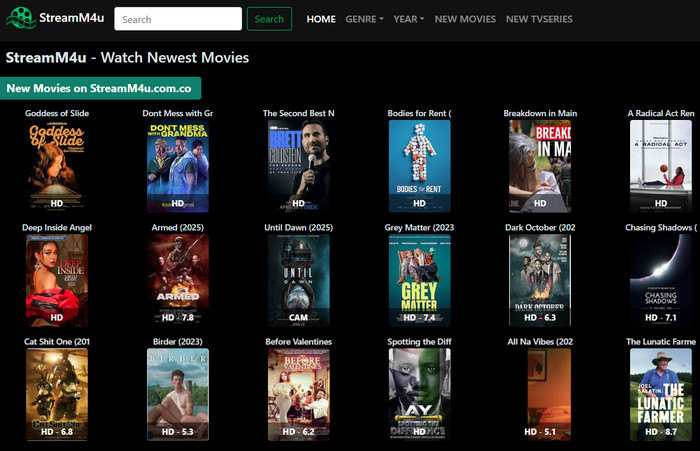
Task: Click the 'StreamM4u - Watch Newest Movies' heading
Action: (127, 58)
